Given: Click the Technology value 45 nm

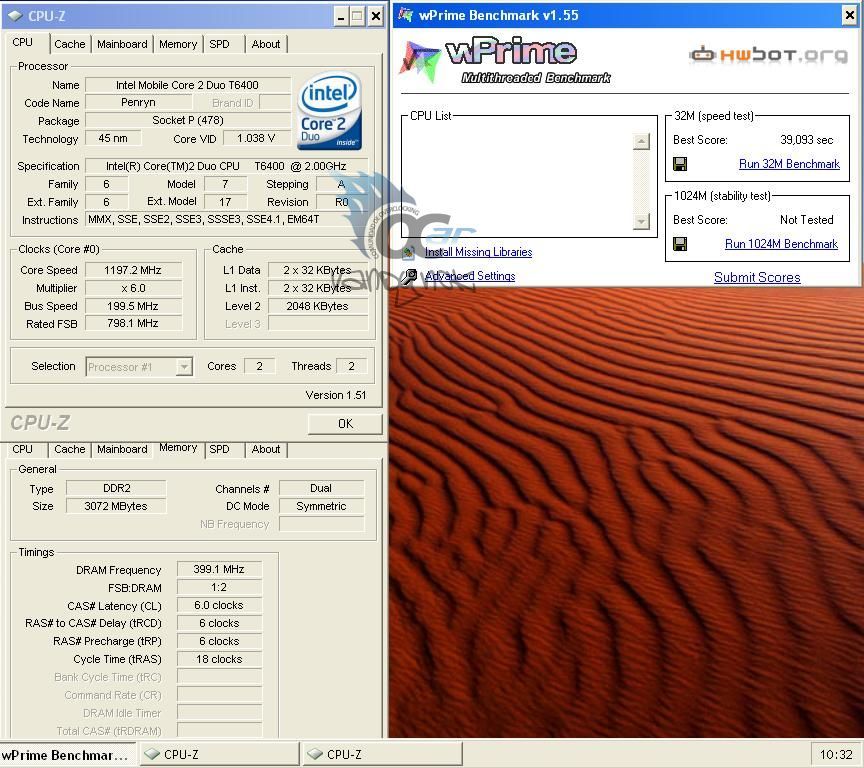Looking at the screenshot, I should pos(113,138).
